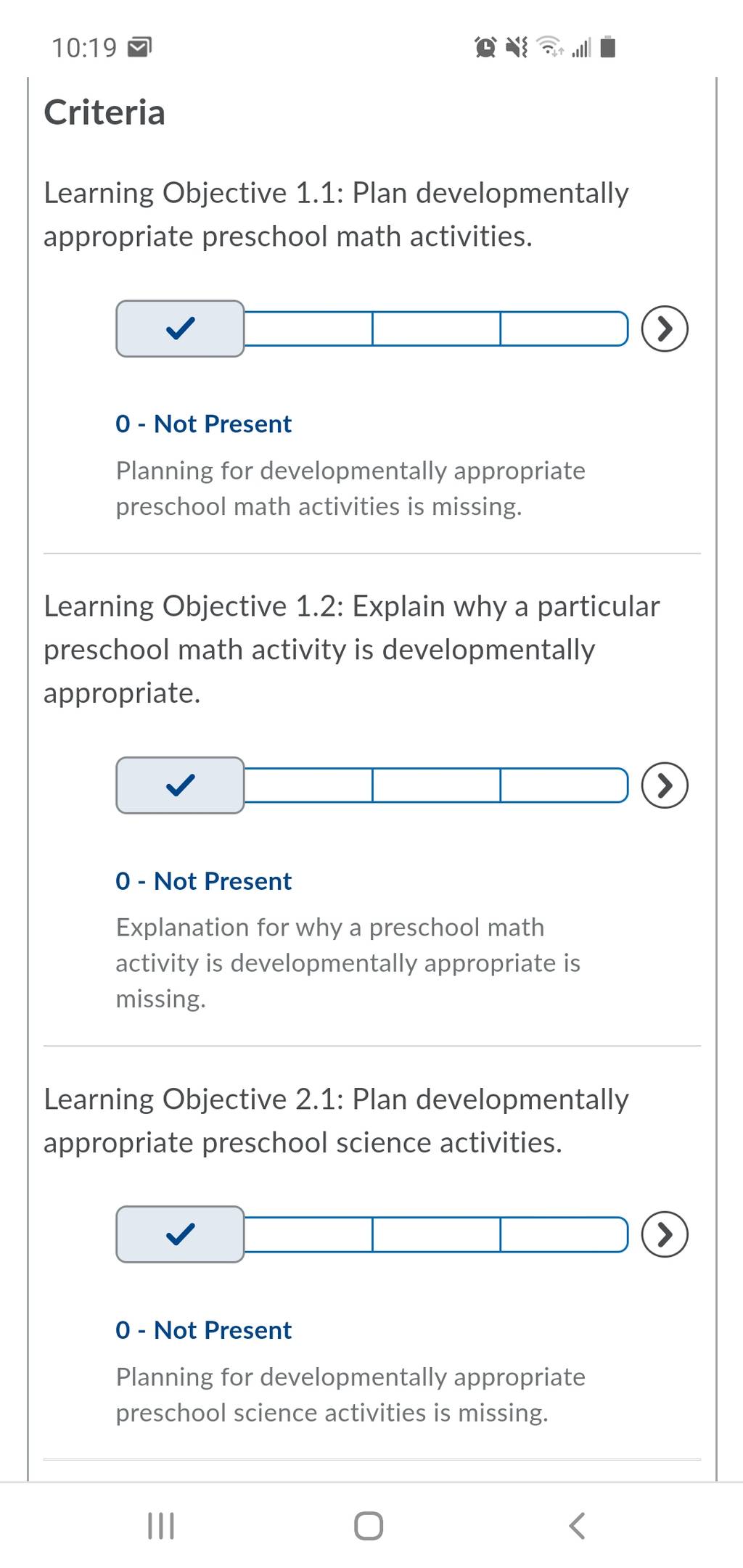The image size is (743, 1568).
Task: Choose fourth rating level for Objective 1.1
Action: [564, 329]
